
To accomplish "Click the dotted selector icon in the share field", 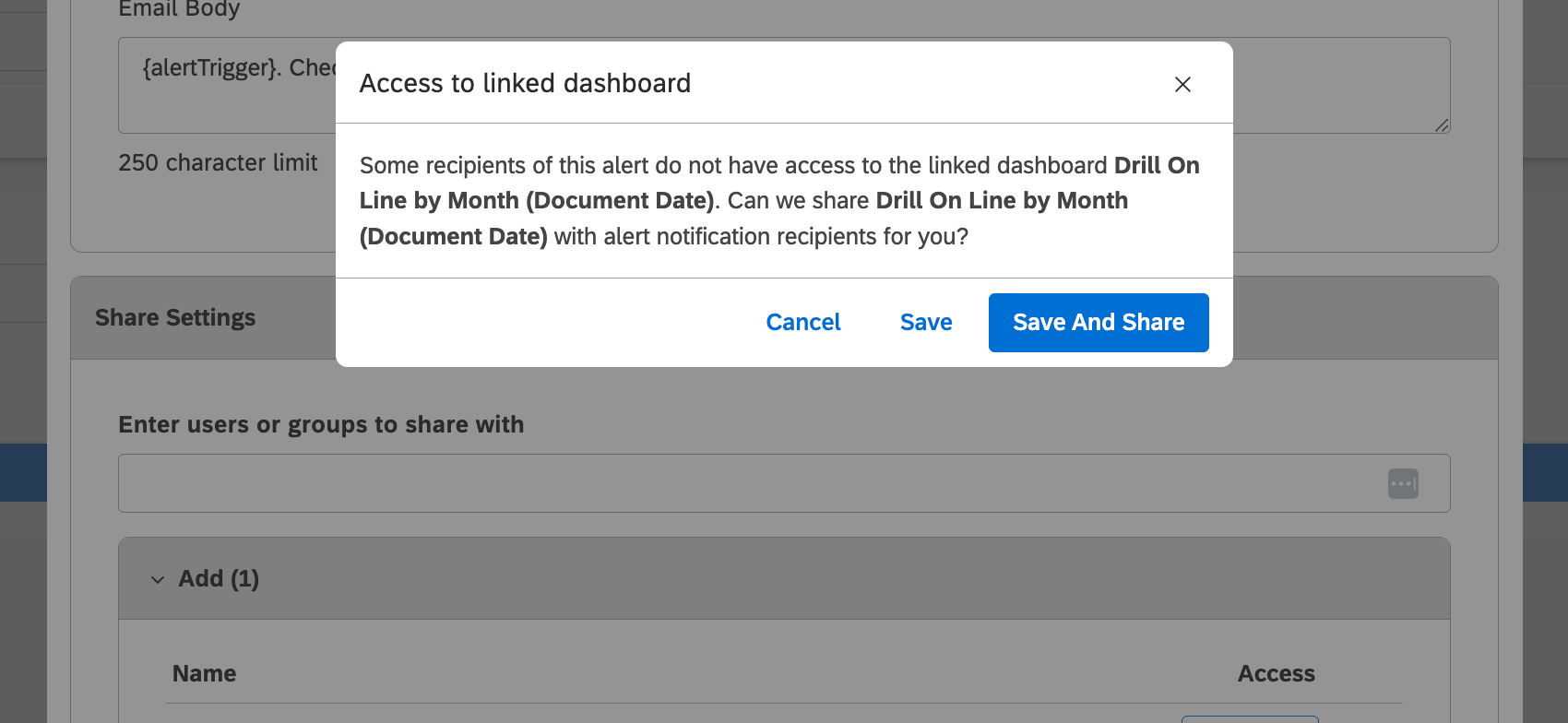I will pyautogui.click(x=1403, y=483).
